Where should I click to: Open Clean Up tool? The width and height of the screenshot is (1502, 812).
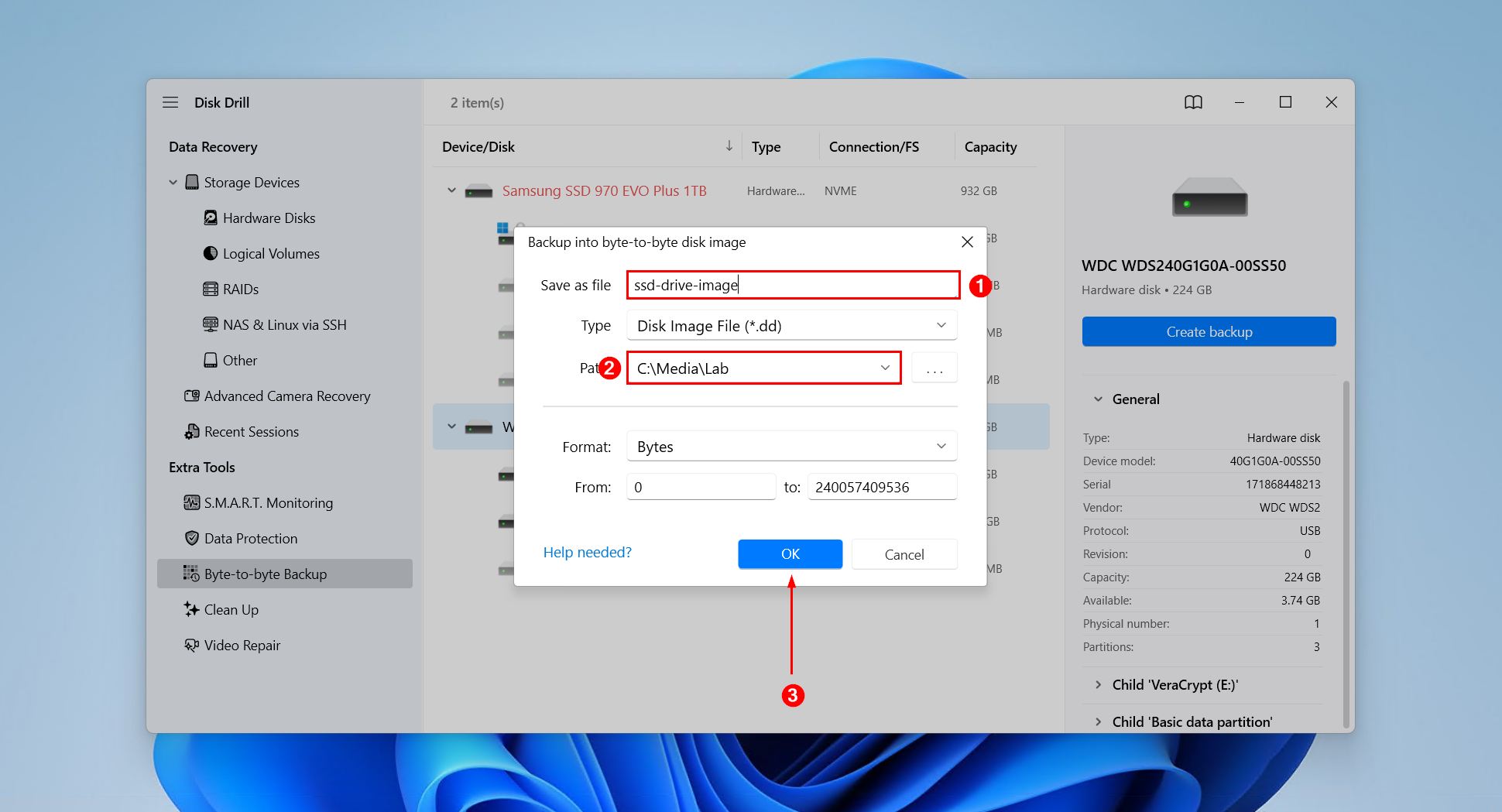[231, 609]
